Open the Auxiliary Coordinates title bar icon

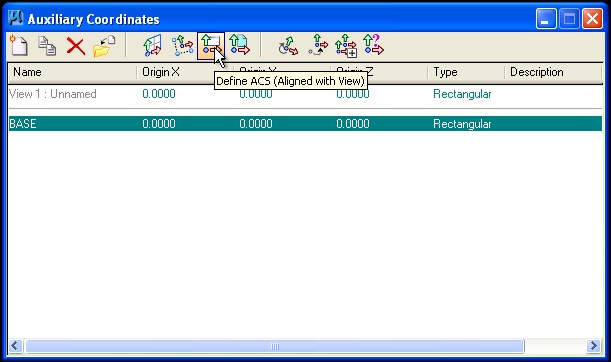point(16,18)
